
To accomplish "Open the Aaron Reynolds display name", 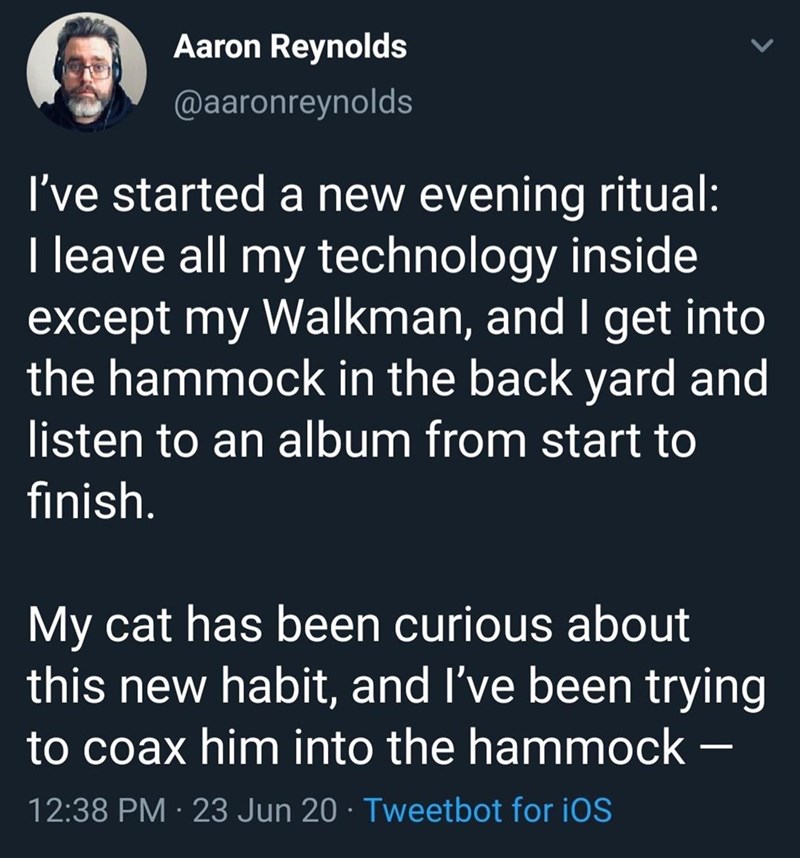I will point(290,47).
